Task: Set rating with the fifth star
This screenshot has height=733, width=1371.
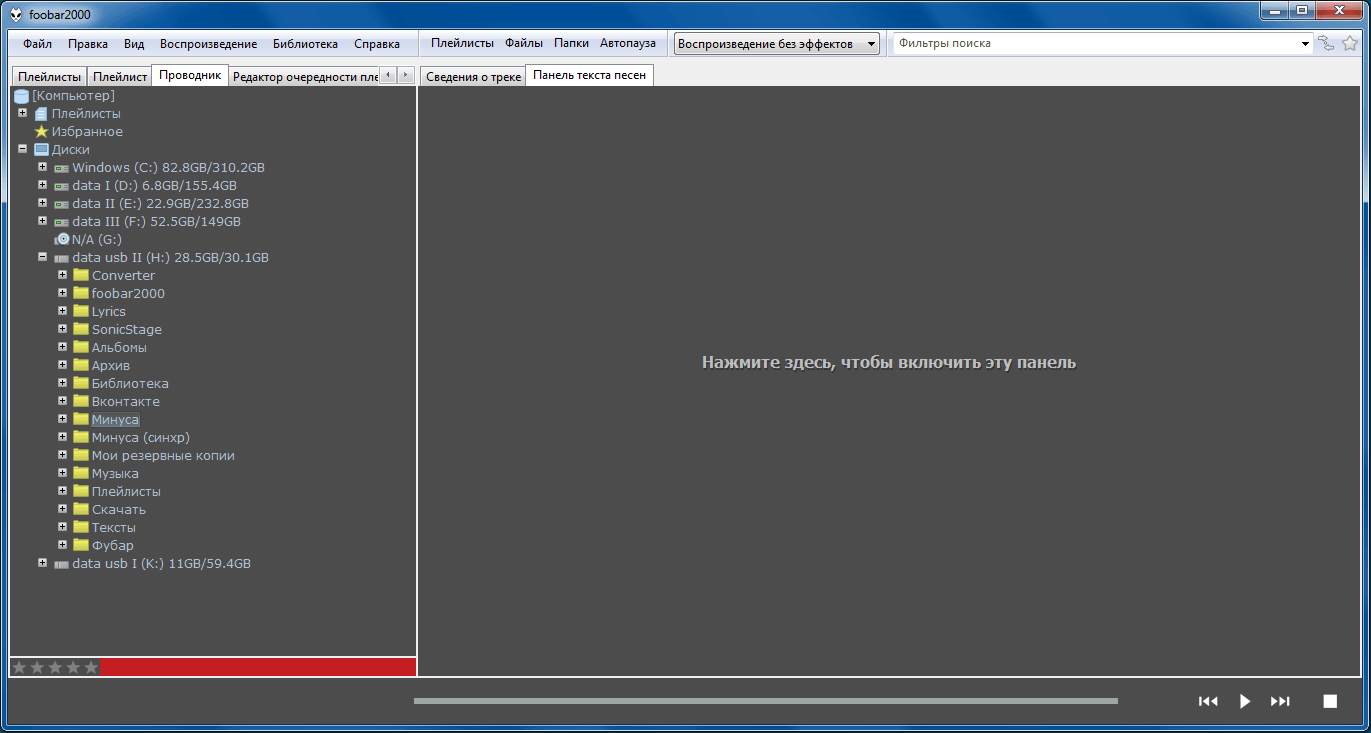Action: coord(91,667)
